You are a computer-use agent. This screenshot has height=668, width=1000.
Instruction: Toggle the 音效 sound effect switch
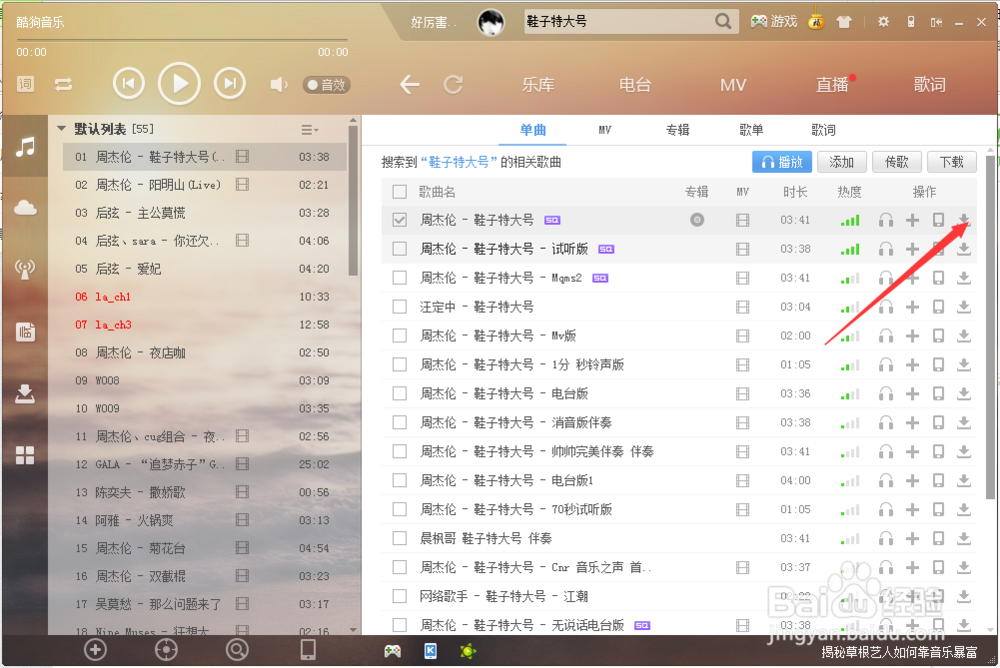(326, 84)
